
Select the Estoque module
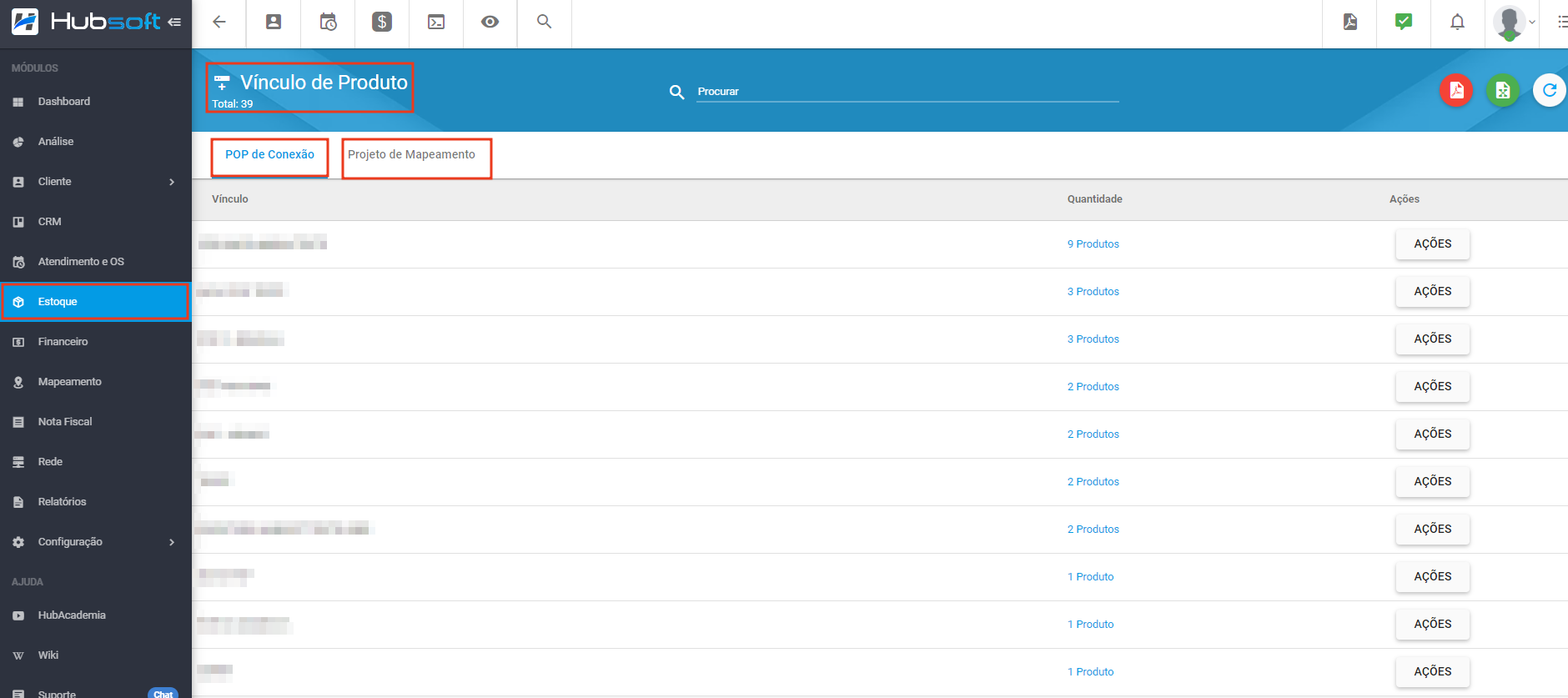pos(96,302)
